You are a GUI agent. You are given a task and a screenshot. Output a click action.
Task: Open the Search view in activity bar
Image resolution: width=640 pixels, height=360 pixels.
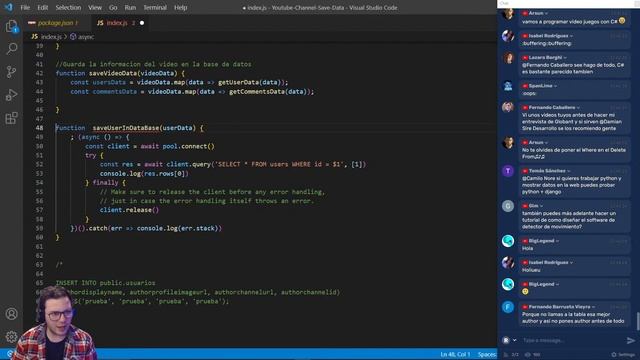point(11,49)
